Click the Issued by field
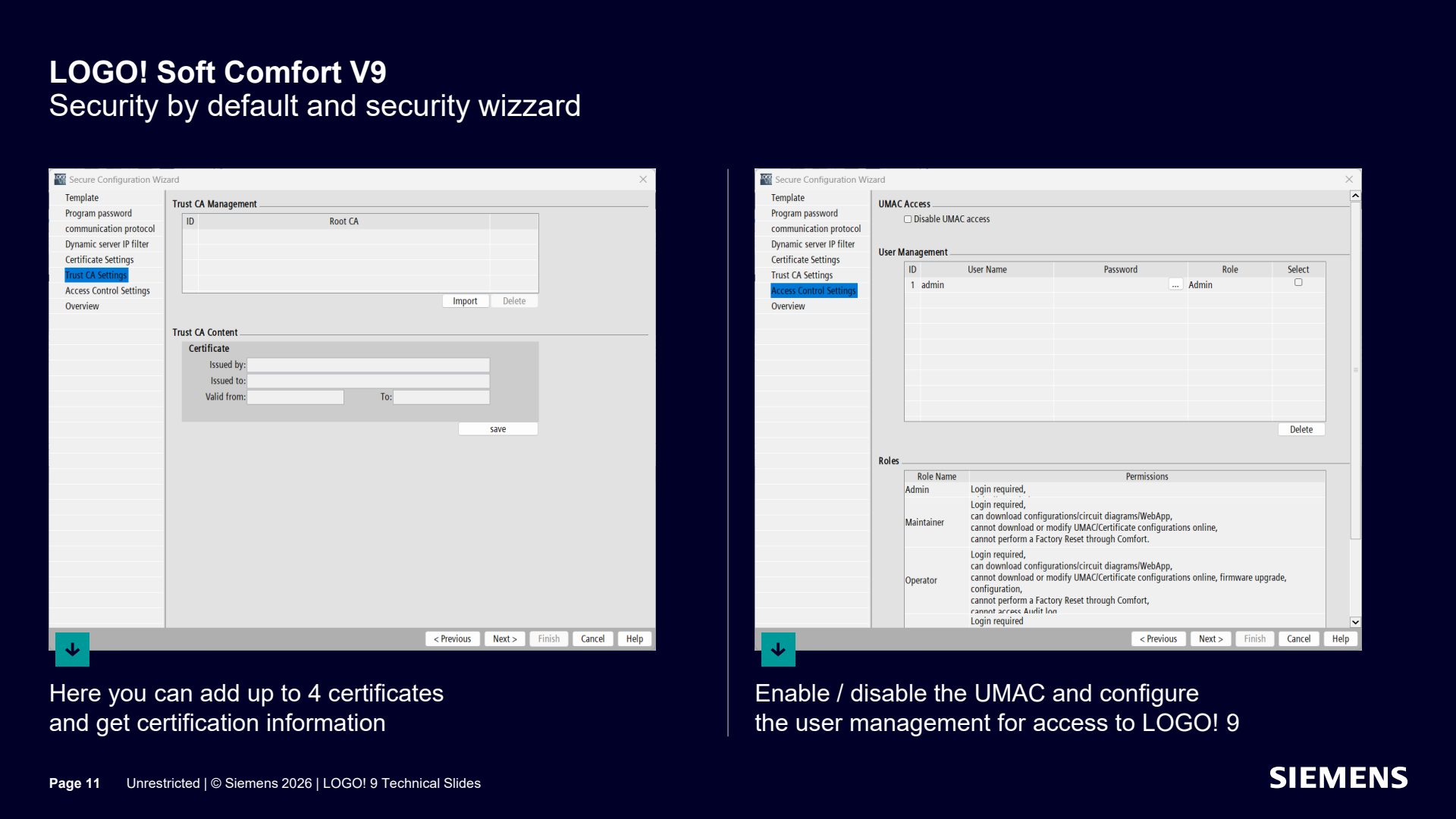The height and width of the screenshot is (819, 1456). click(x=369, y=365)
